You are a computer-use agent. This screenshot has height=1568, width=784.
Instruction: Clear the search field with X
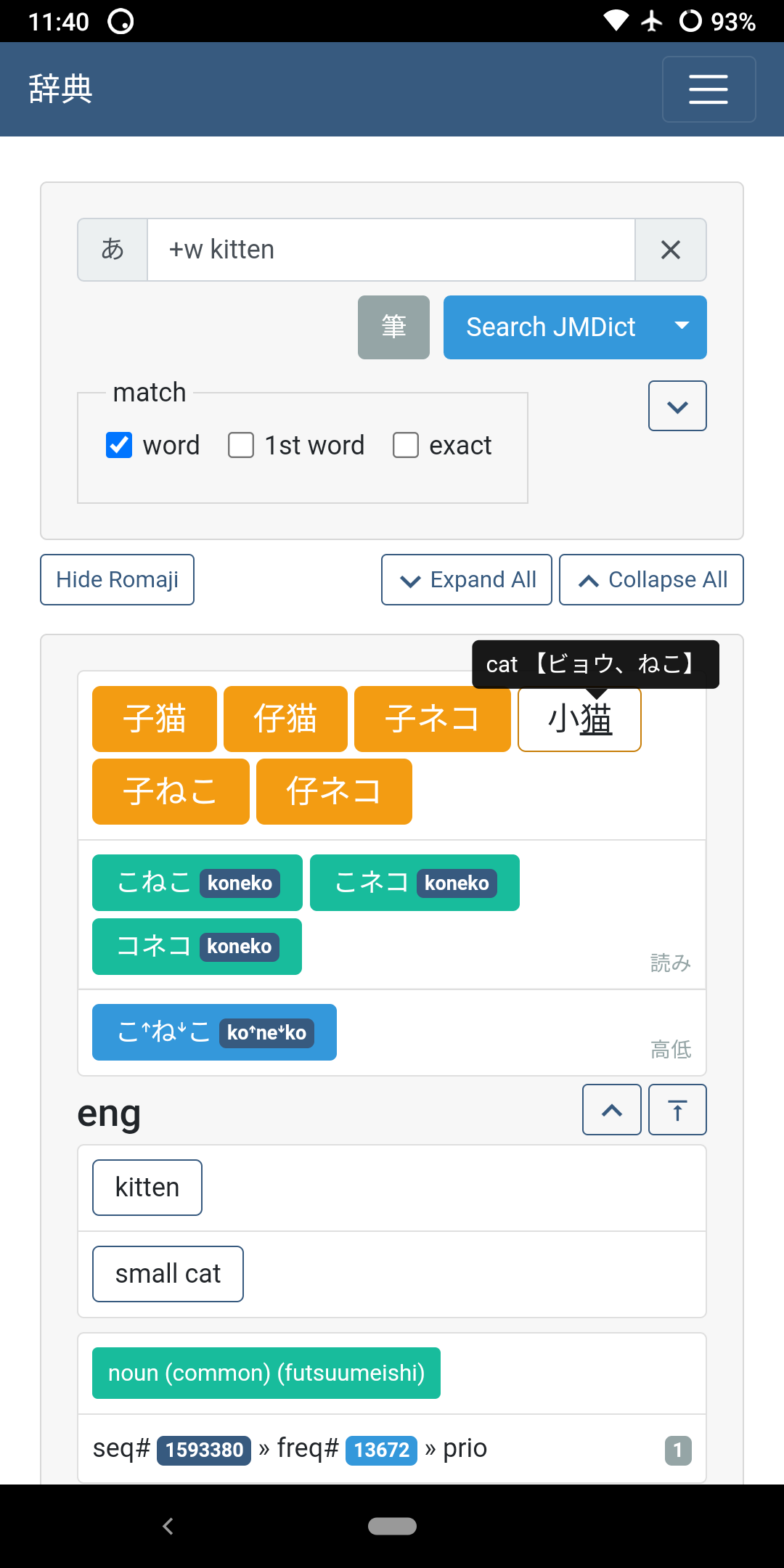671,250
